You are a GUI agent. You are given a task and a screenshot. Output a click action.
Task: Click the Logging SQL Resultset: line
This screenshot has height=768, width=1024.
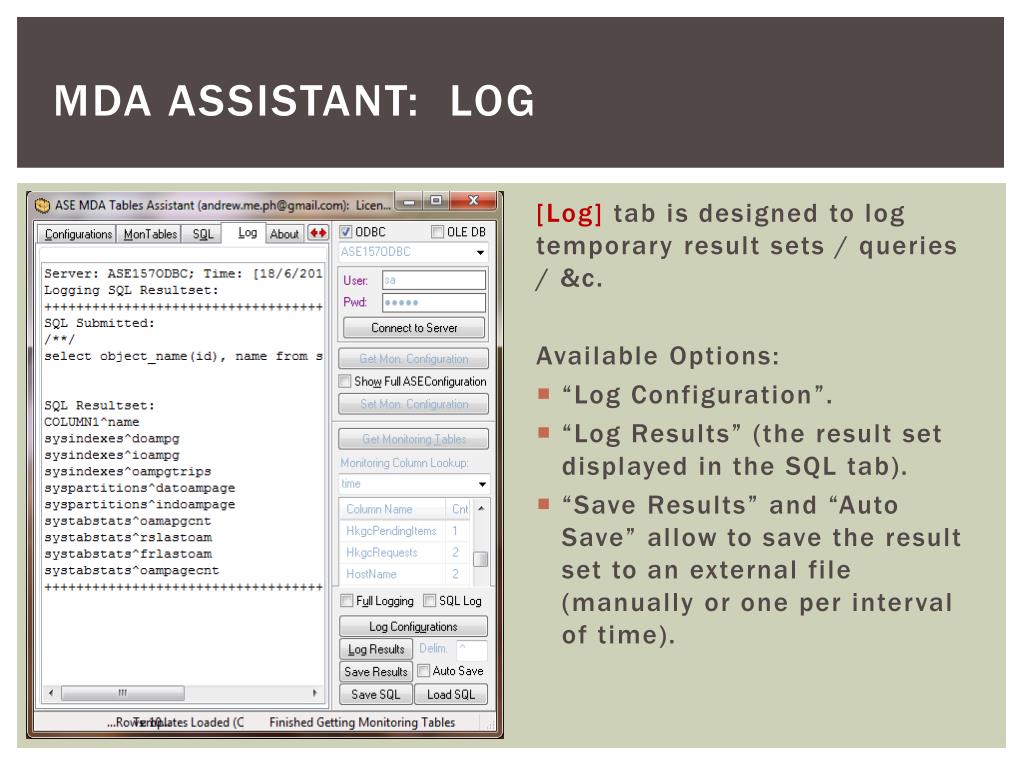click(x=131, y=290)
